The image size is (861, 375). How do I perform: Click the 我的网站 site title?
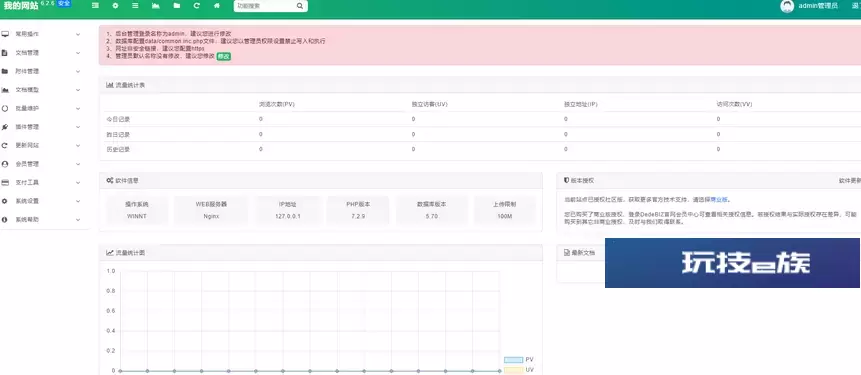(x=21, y=6)
